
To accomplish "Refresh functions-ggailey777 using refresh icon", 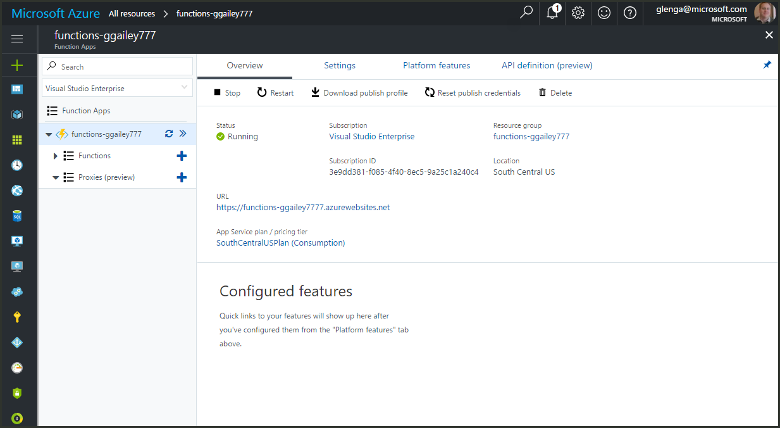I will pos(169,134).
